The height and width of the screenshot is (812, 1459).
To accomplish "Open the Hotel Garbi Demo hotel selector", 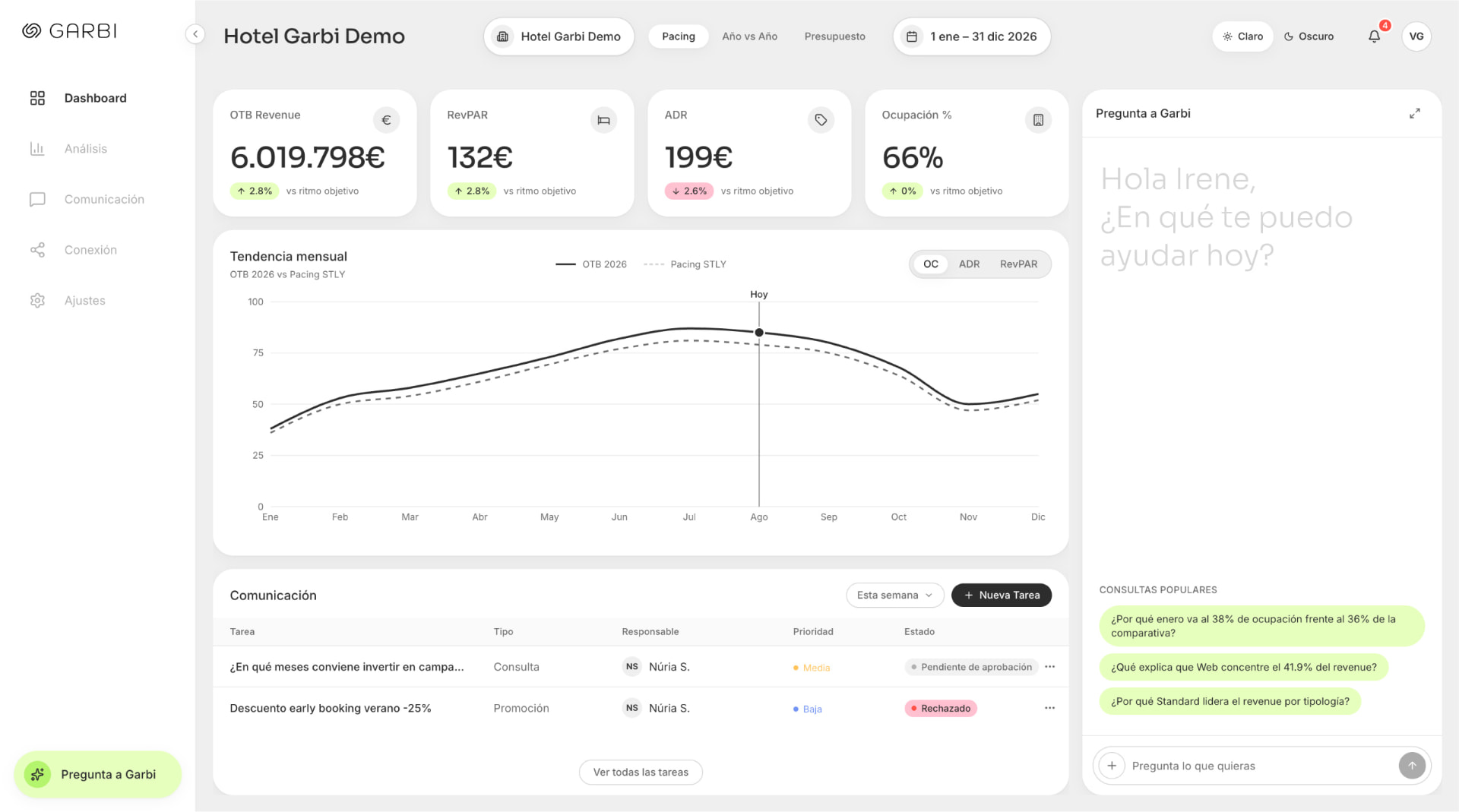I will [559, 36].
